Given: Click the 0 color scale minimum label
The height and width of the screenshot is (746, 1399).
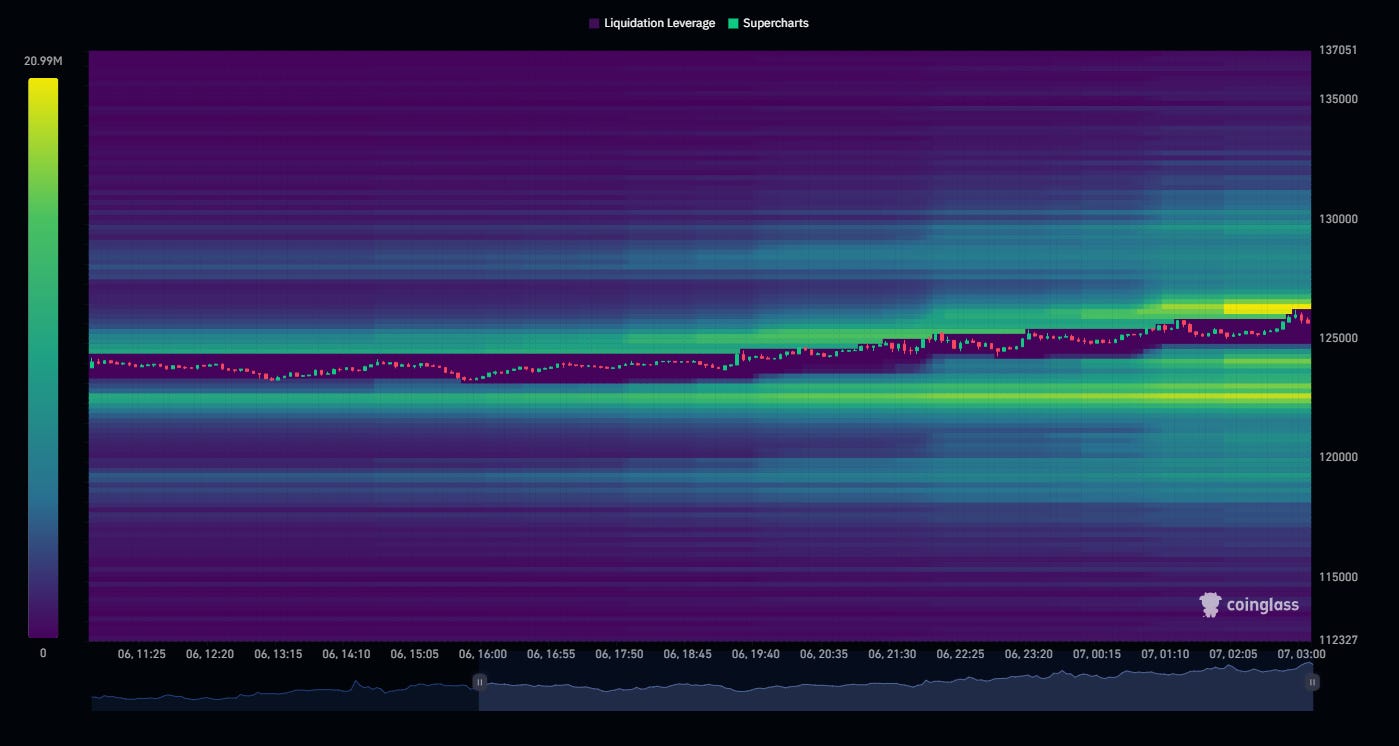Looking at the screenshot, I should pyautogui.click(x=43, y=653).
